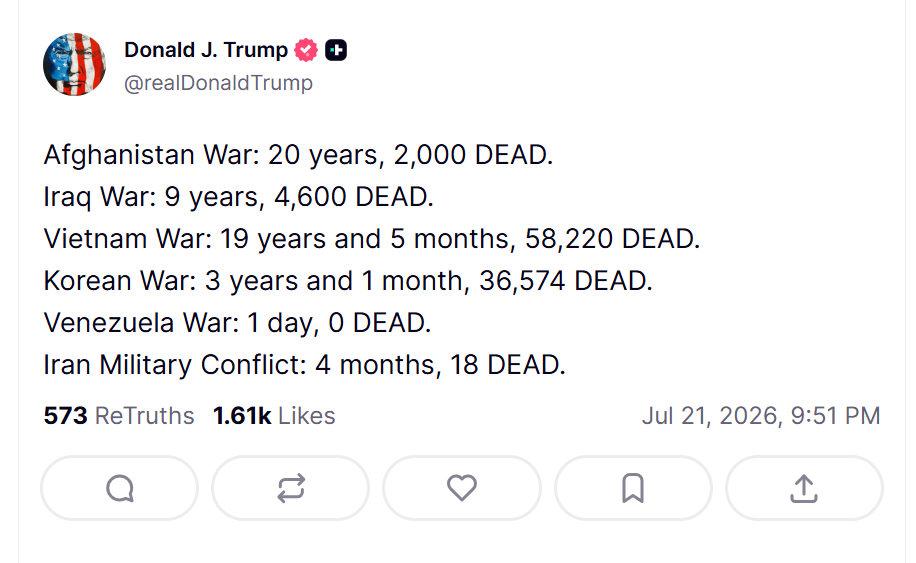Click the '58,220 DEAD' Vietnam figure
This screenshot has width=916, height=563.
(610, 239)
